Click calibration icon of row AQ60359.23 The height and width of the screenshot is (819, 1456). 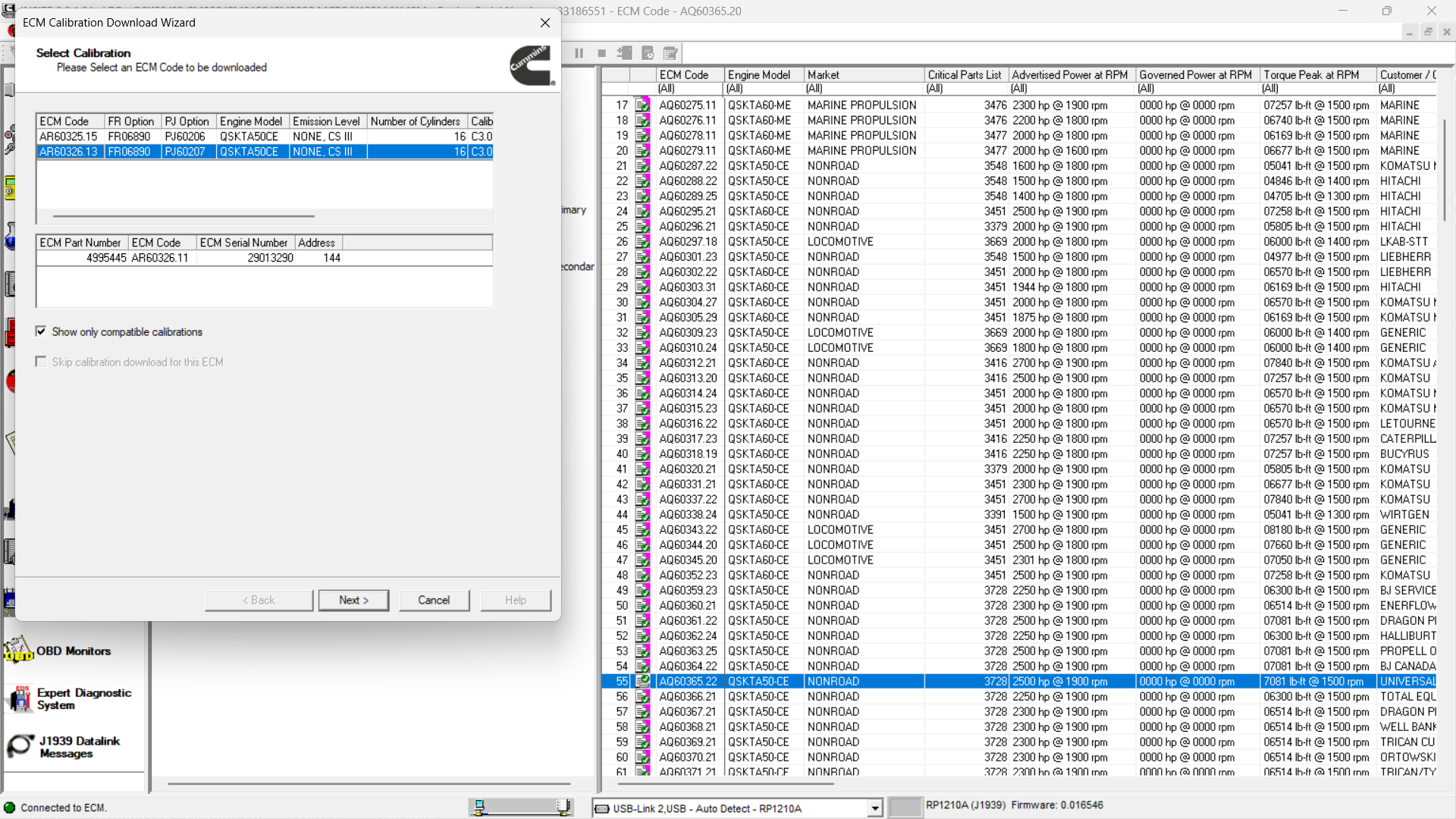[642, 591]
